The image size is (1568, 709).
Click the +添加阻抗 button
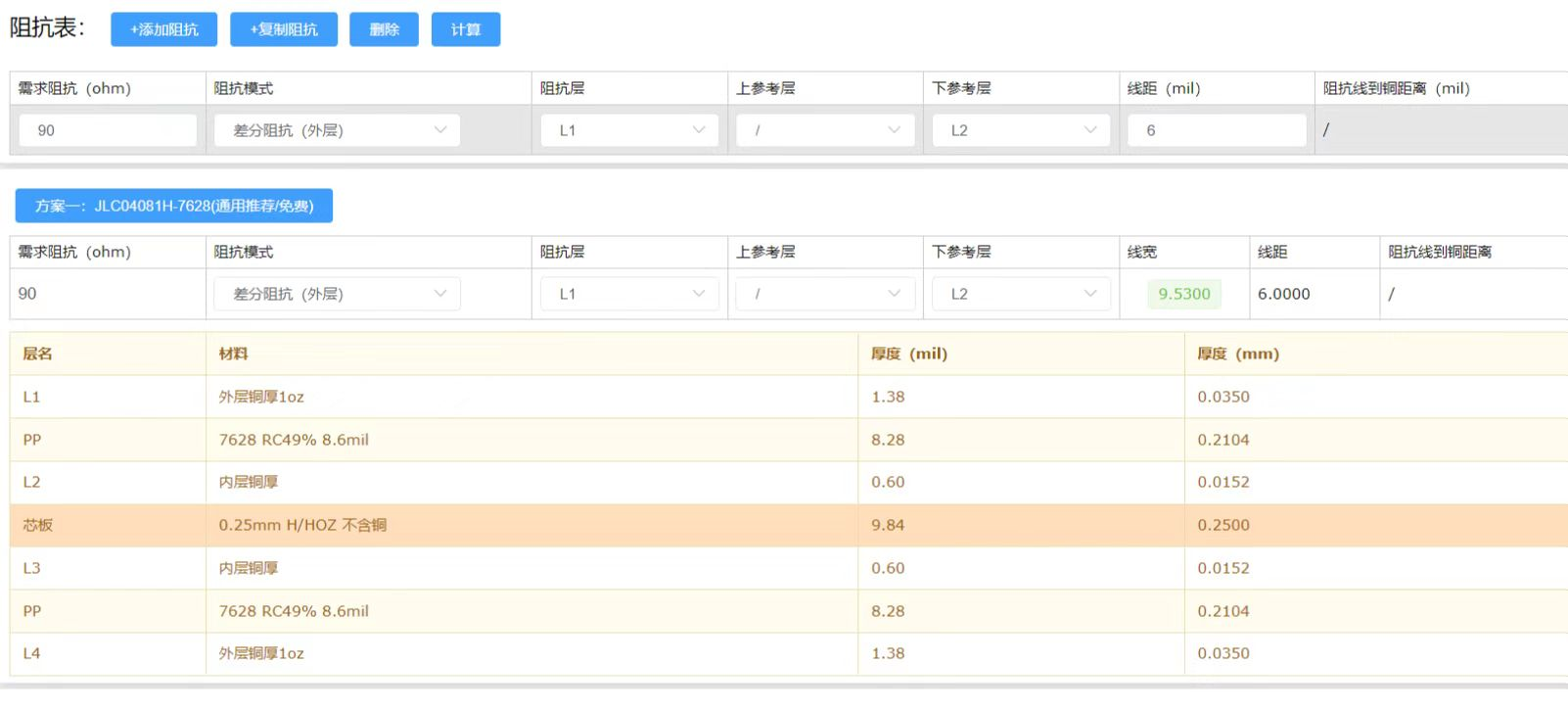pos(163,29)
